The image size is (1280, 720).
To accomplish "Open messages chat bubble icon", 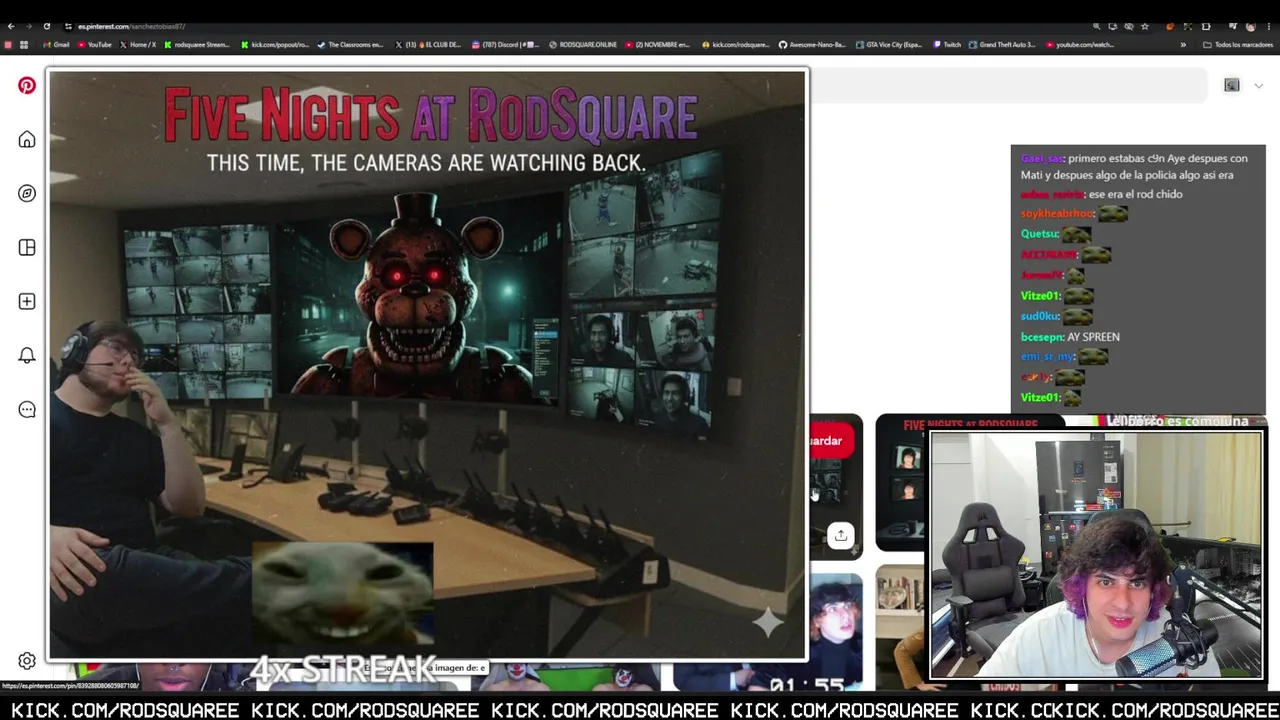I will point(27,409).
